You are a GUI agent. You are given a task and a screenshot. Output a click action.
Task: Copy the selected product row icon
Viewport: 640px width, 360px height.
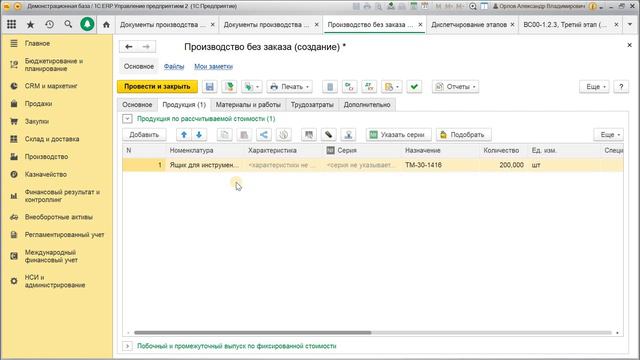pos(224,135)
